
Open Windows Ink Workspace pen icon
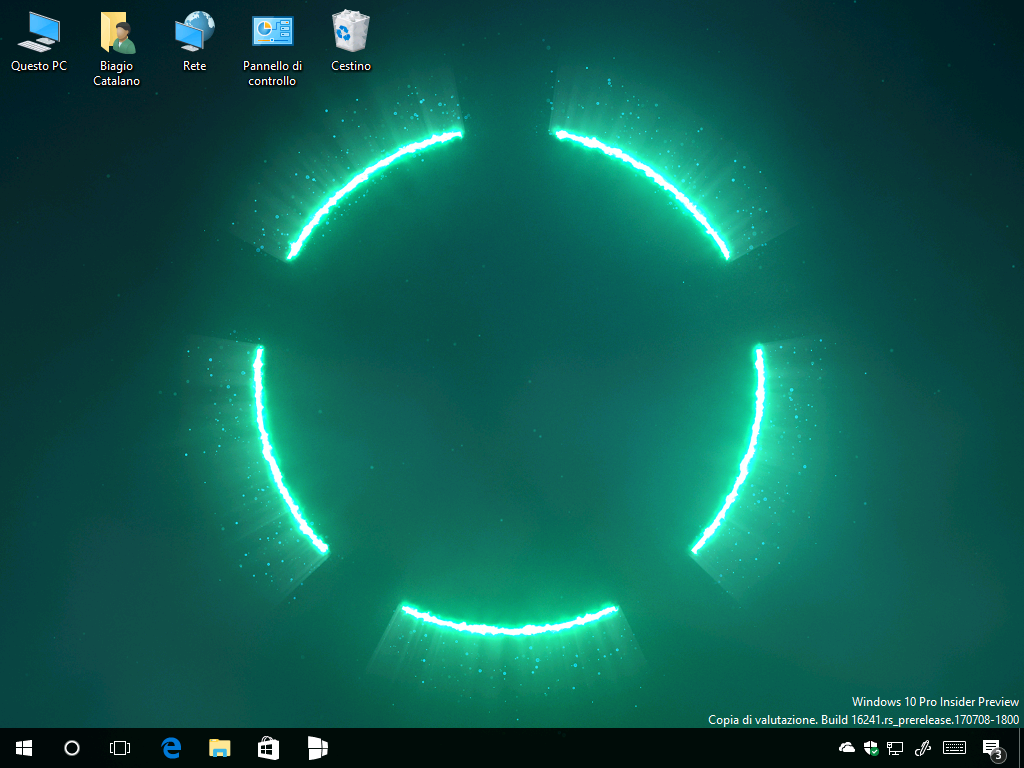922,748
